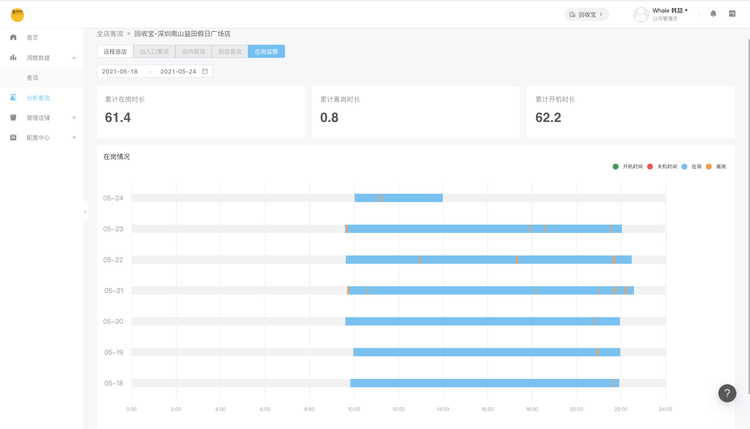Image resolution: width=750 pixels, height=429 pixels.
Task: Click the yellow logo in top-left corner
Action: tap(17, 15)
